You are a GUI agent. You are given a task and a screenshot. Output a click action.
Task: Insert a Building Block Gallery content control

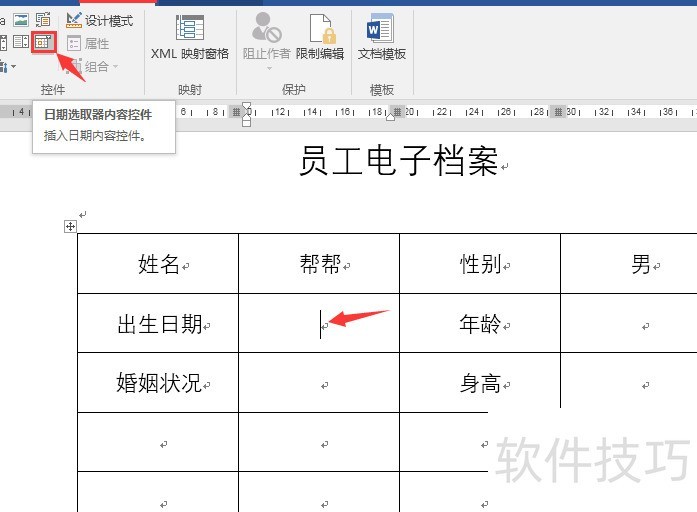43,20
